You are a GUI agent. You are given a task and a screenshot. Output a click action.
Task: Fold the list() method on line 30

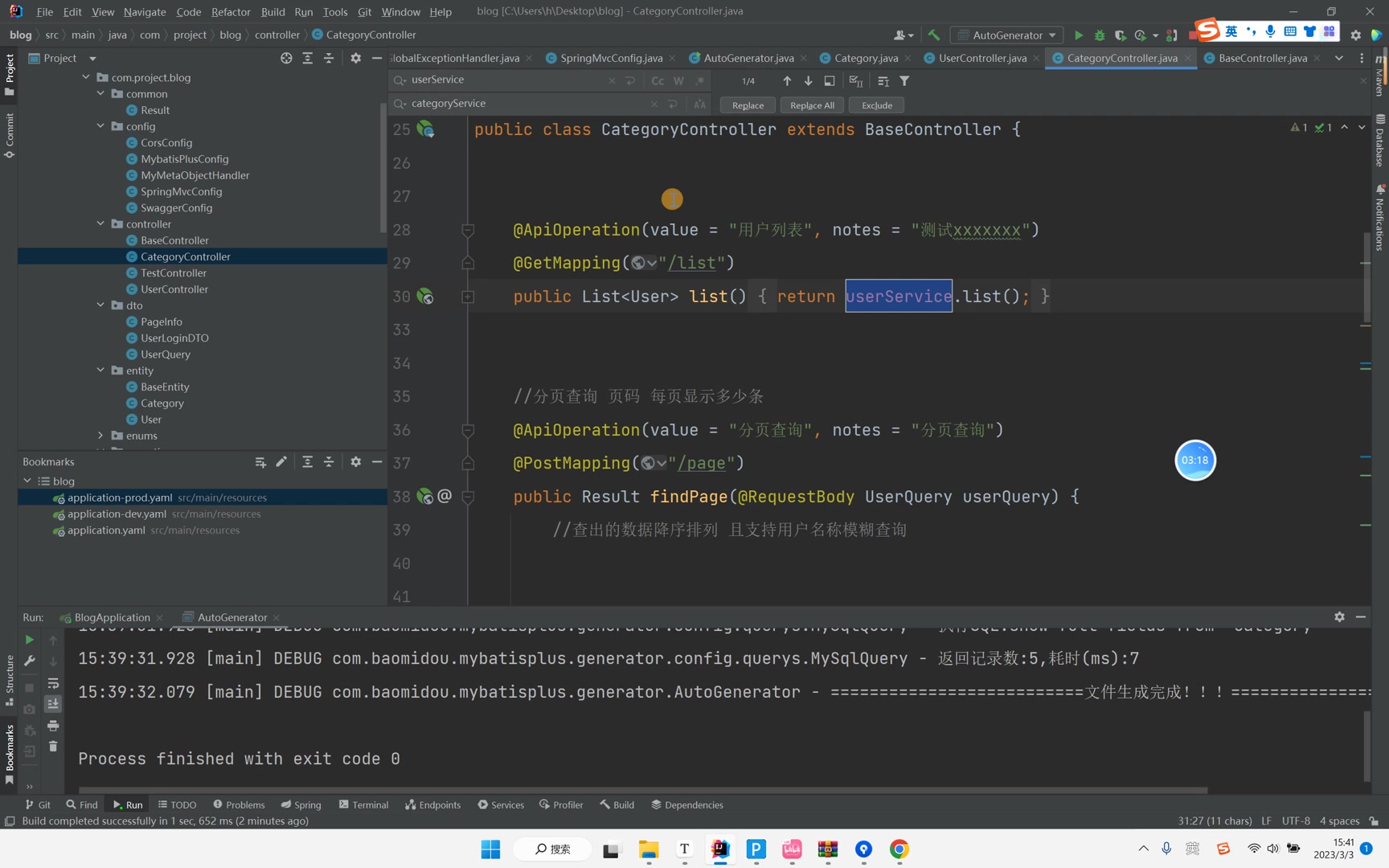coord(468,297)
